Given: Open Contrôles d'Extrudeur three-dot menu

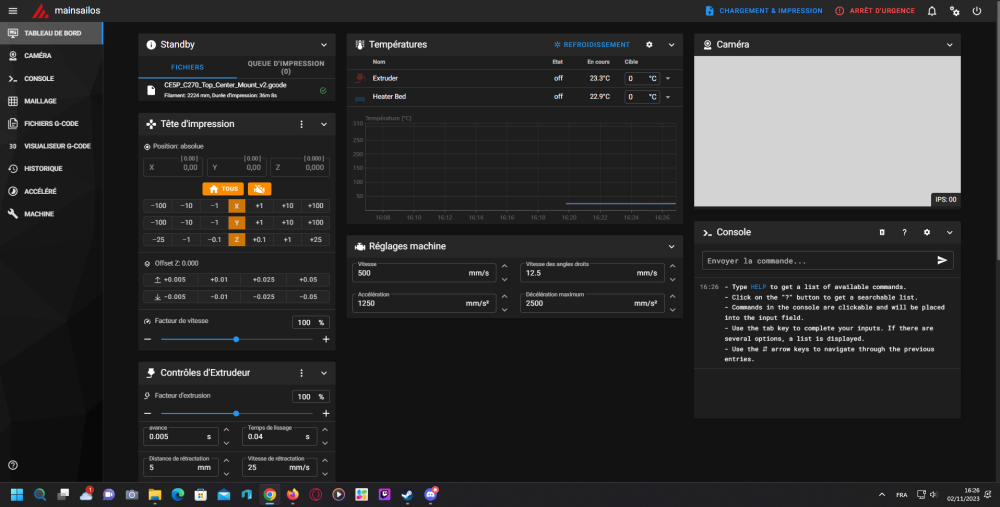Looking at the screenshot, I should click(302, 373).
